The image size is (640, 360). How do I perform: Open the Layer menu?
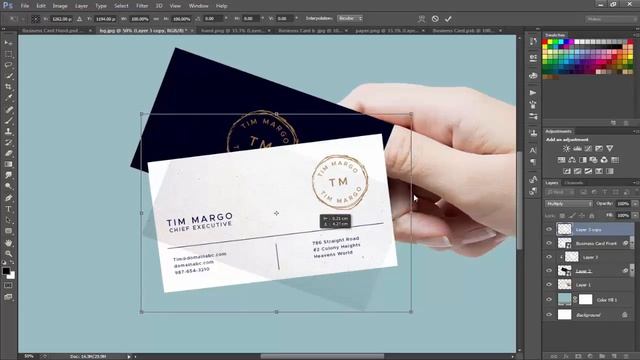click(82, 6)
